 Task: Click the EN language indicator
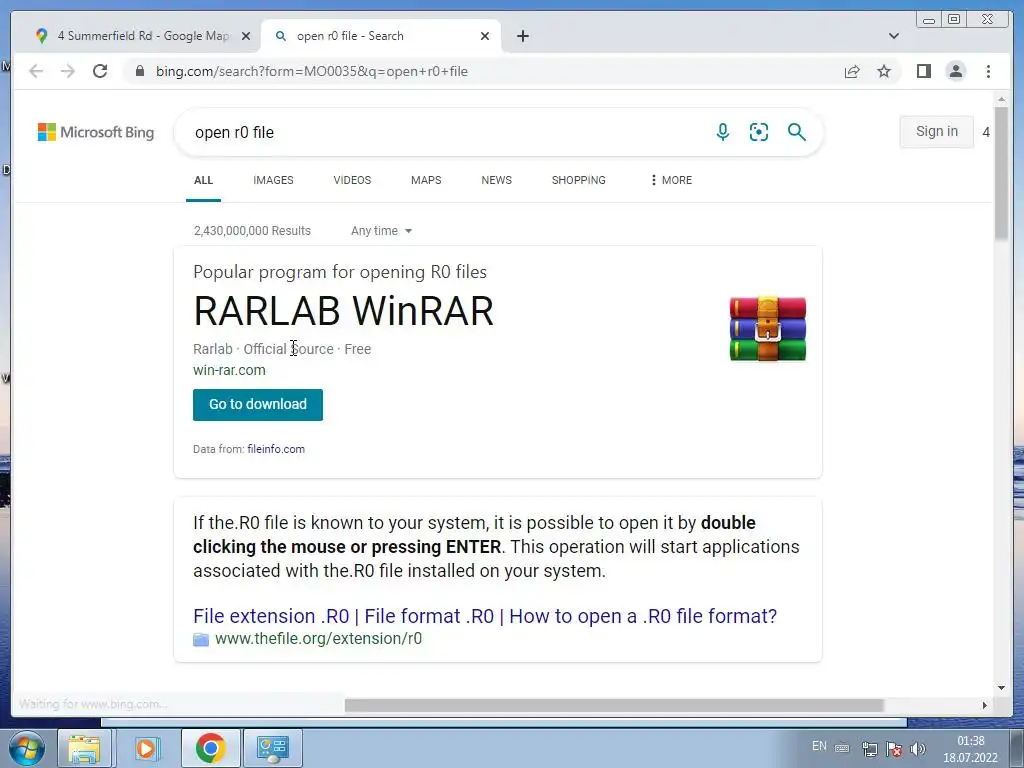click(x=819, y=746)
